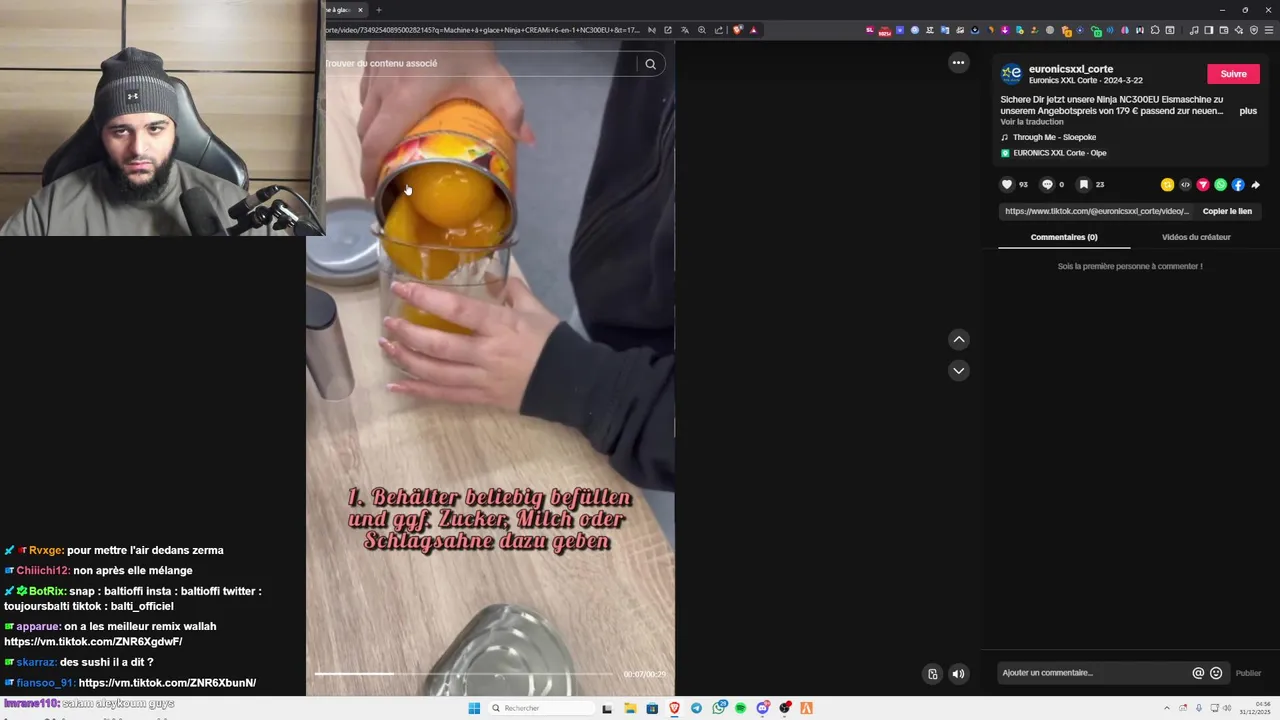Go to the next video with down chevron
This screenshot has height=720, width=1280.
958,370
